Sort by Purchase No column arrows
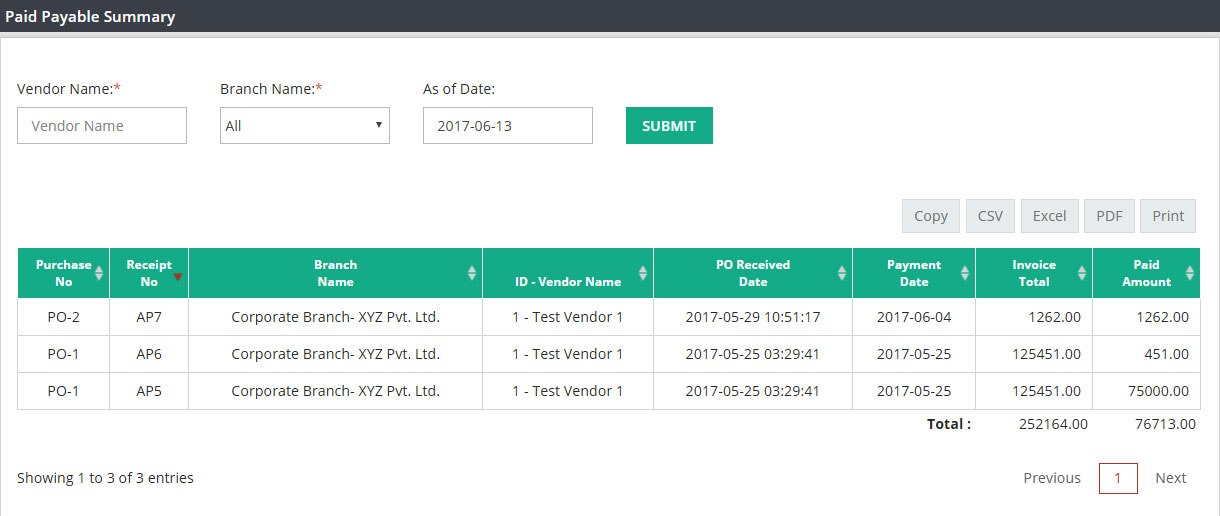 (x=99, y=273)
